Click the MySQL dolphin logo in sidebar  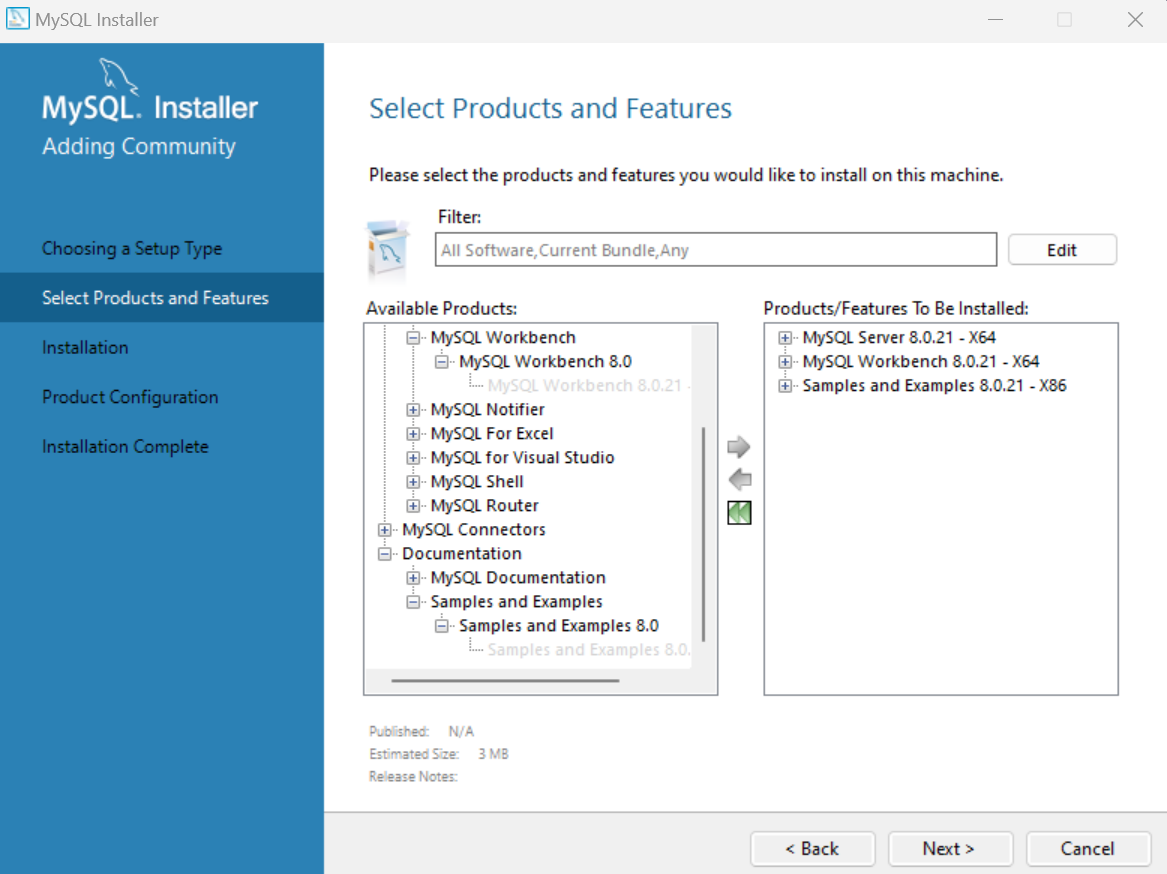(119, 77)
